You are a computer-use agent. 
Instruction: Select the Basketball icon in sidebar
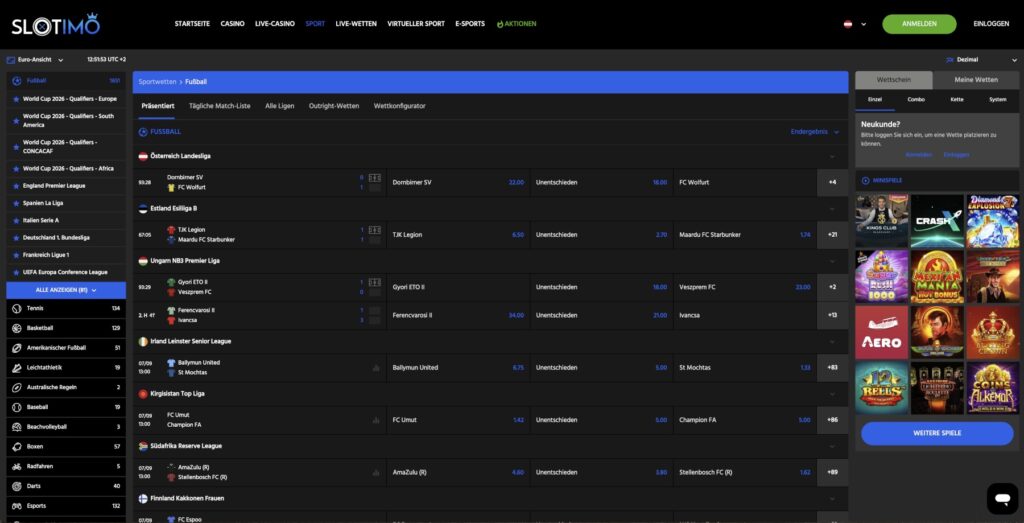point(16,328)
